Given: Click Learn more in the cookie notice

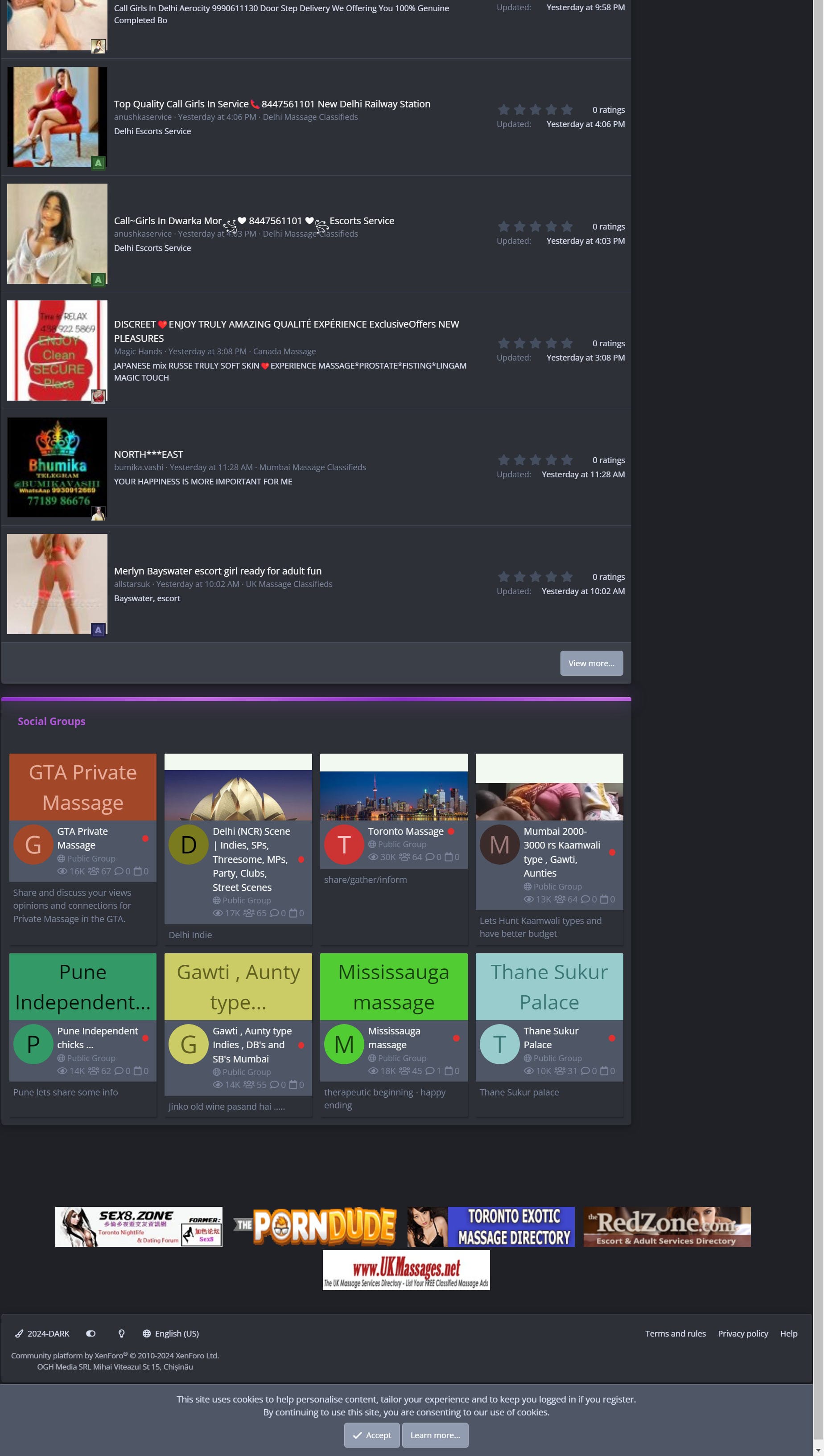Looking at the screenshot, I should point(435,1435).
